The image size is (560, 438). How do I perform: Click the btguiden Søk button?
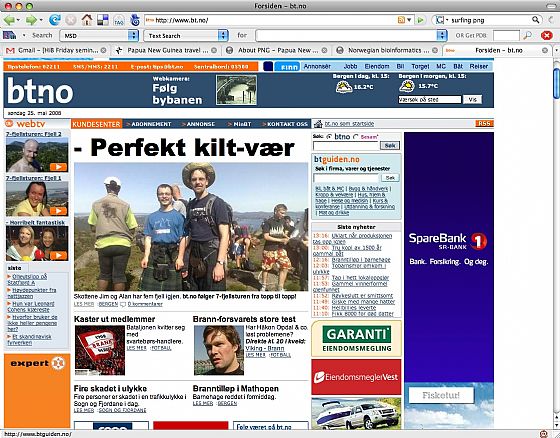(390, 178)
